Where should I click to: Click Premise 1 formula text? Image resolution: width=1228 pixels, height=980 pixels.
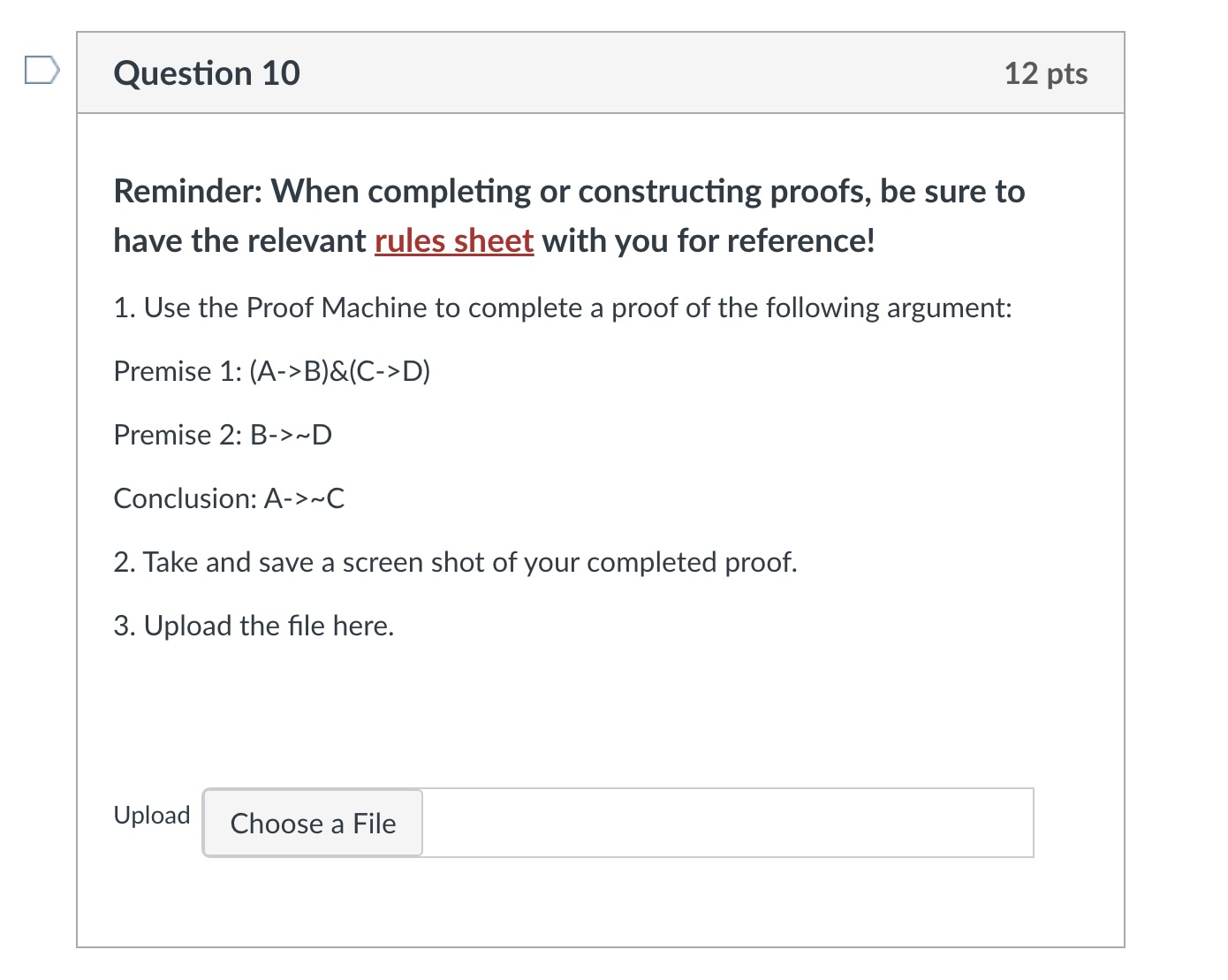coord(271,371)
